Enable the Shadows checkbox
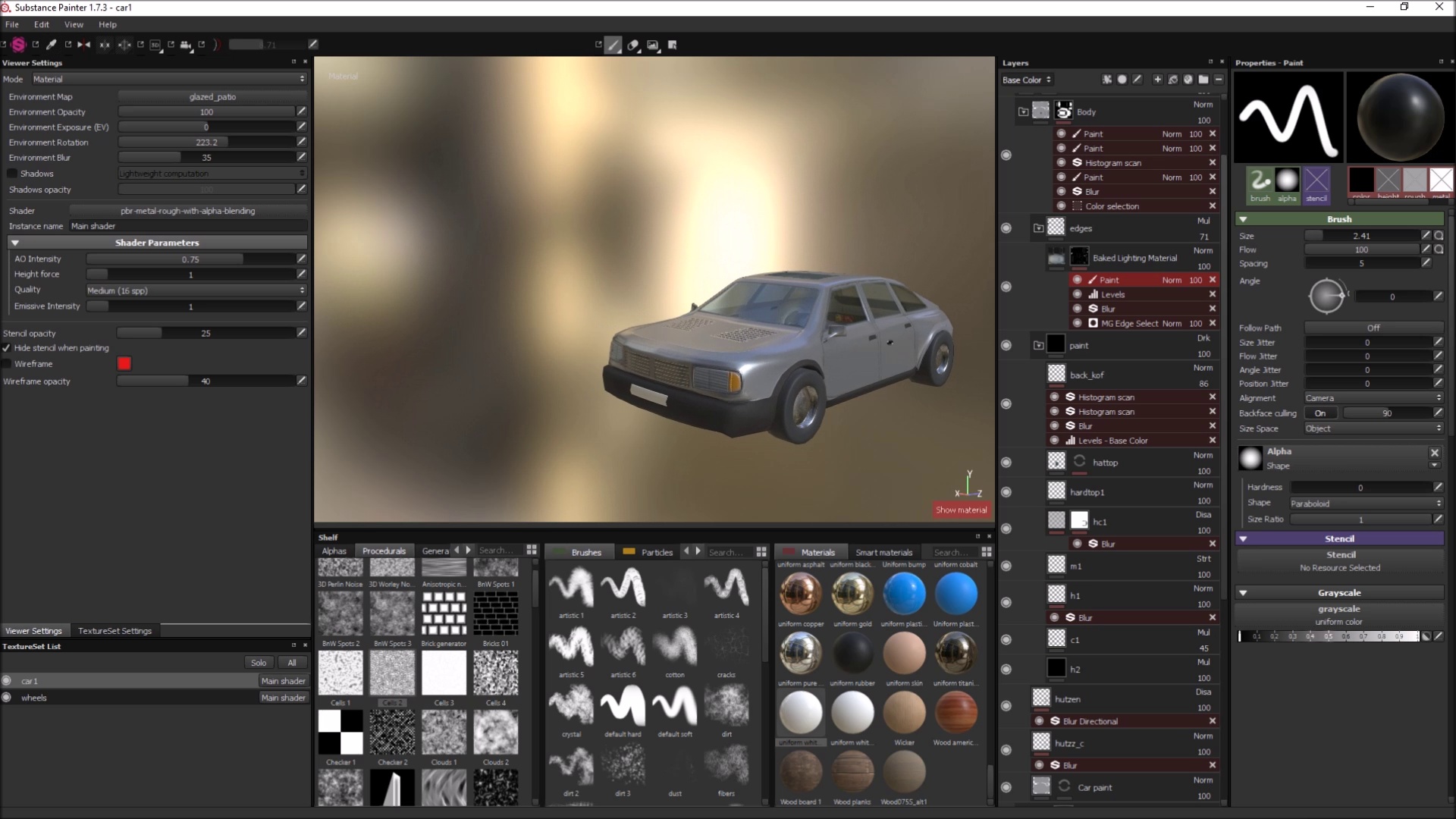Screen dimensions: 1456x819 (x=12, y=174)
